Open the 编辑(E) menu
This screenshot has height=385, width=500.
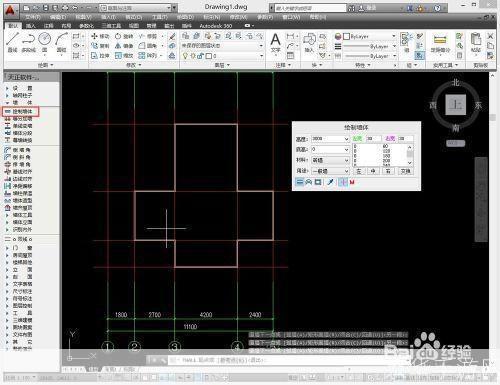click(x=58, y=17)
